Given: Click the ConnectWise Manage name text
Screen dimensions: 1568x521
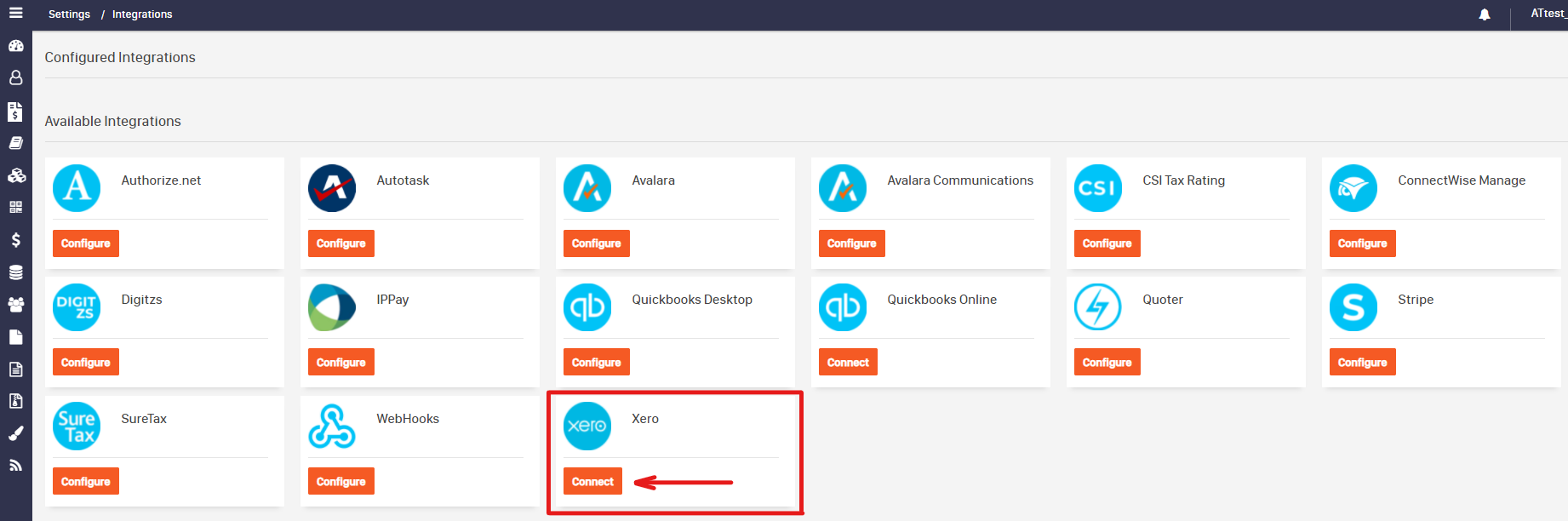Looking at the screenshot, I should coord(1462,180).
